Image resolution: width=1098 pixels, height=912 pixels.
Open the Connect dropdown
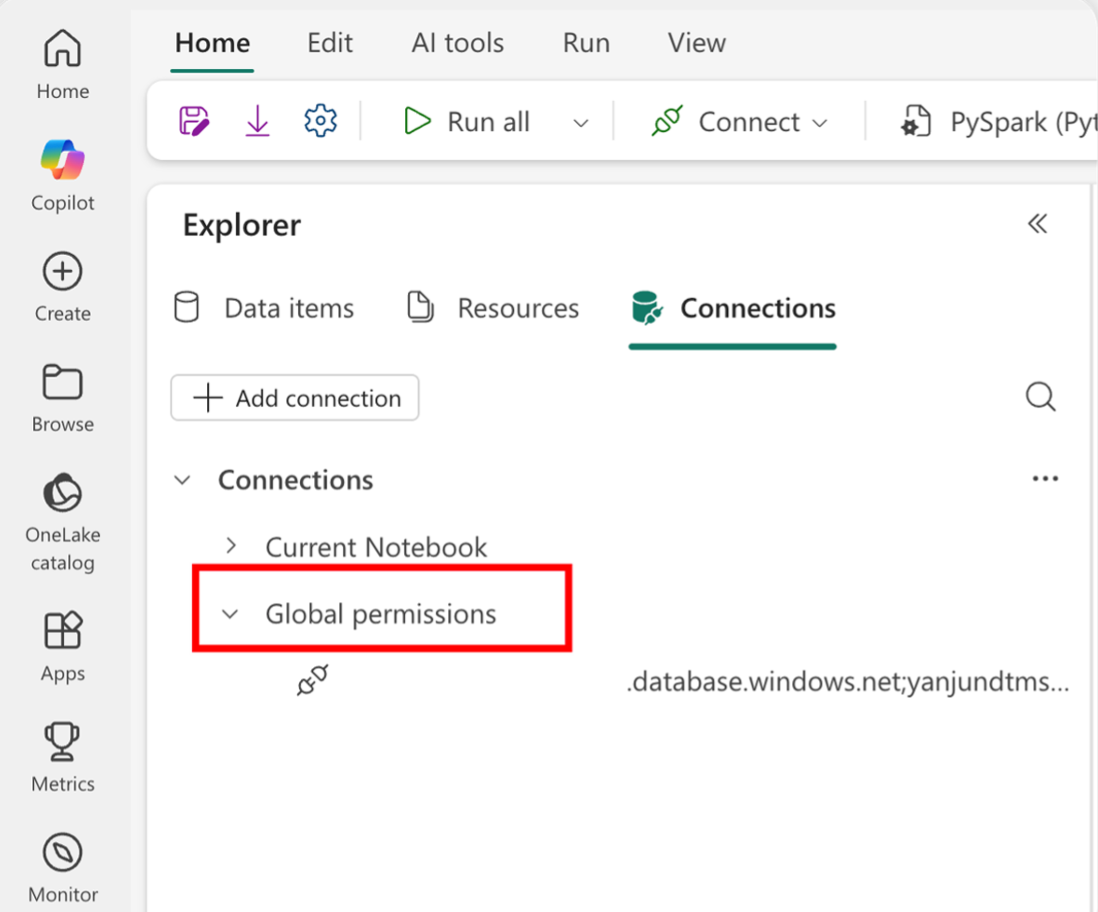(x=740, y=122)
